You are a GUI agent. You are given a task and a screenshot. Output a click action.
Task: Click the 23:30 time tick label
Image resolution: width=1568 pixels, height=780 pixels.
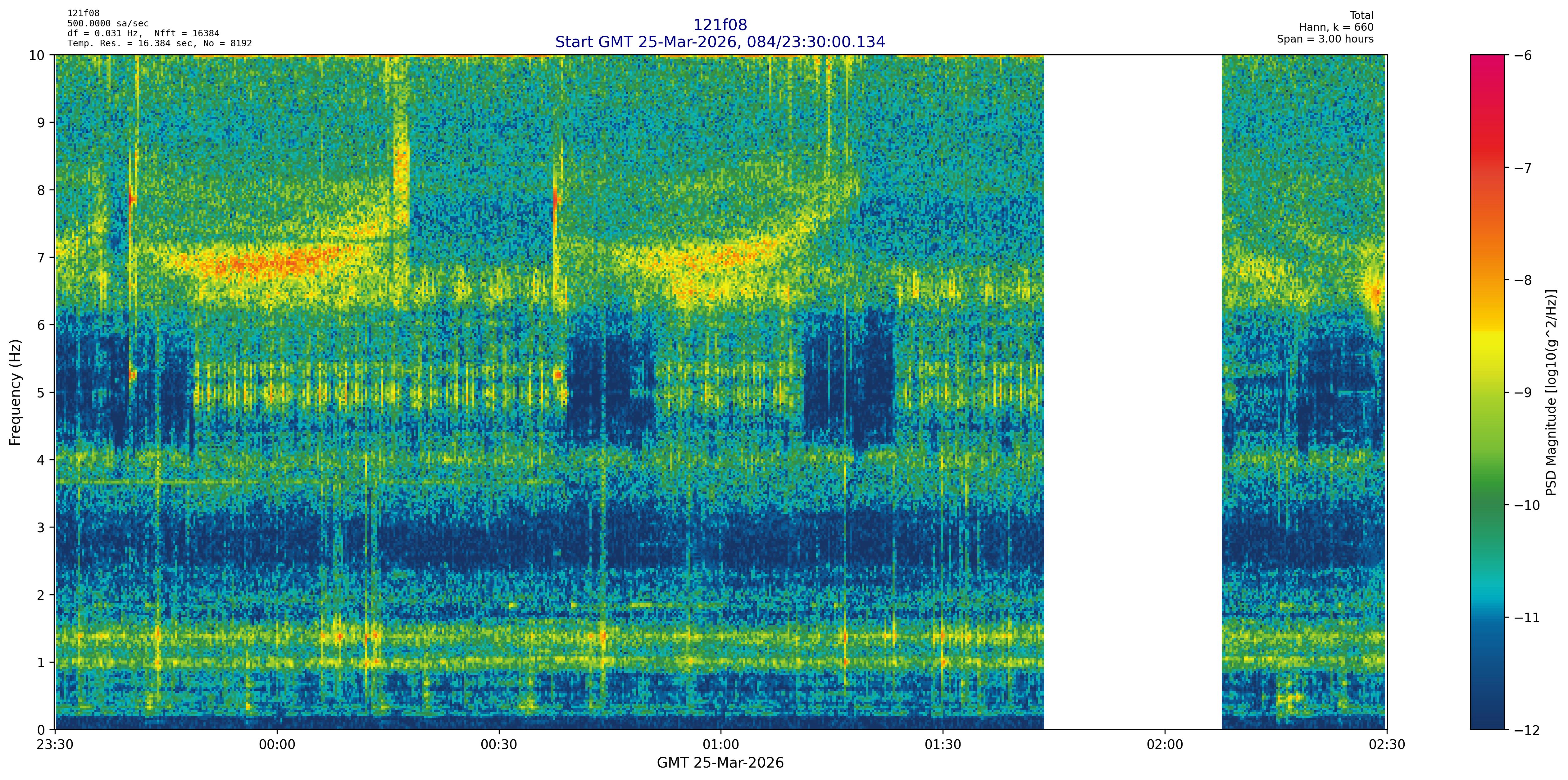pos(55,745)
